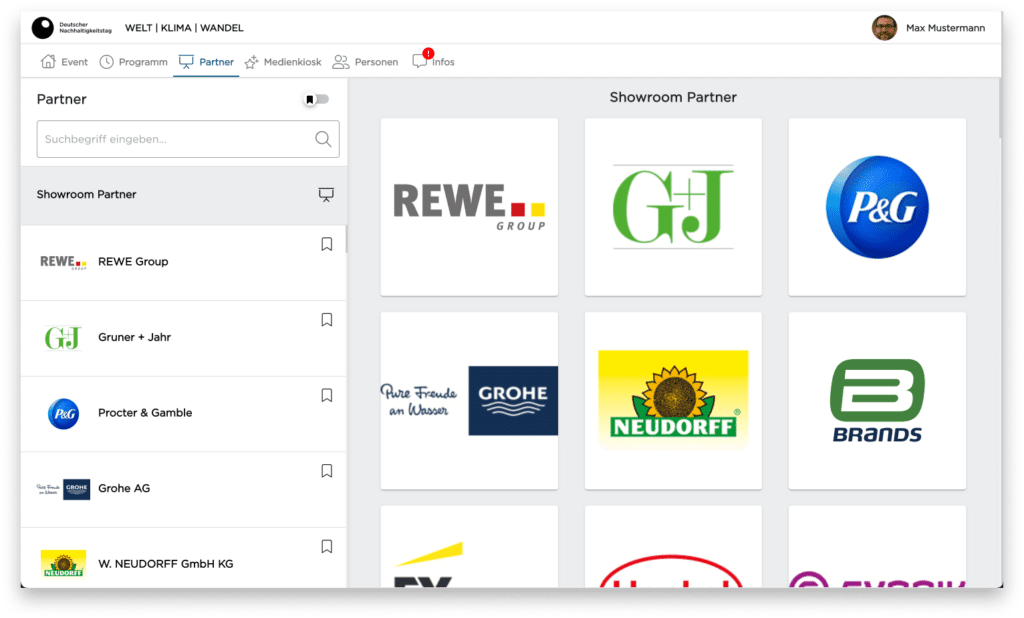This screenshot has height=618, width=1024.
Task: Bookmark the REWE Group entry
Action: (326, 243)
